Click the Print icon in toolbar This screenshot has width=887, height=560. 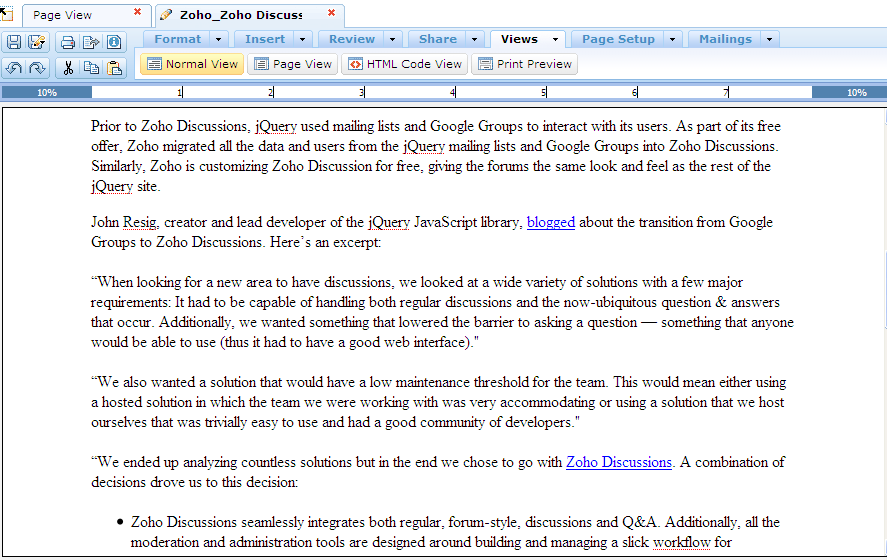(x=67, y=42)
